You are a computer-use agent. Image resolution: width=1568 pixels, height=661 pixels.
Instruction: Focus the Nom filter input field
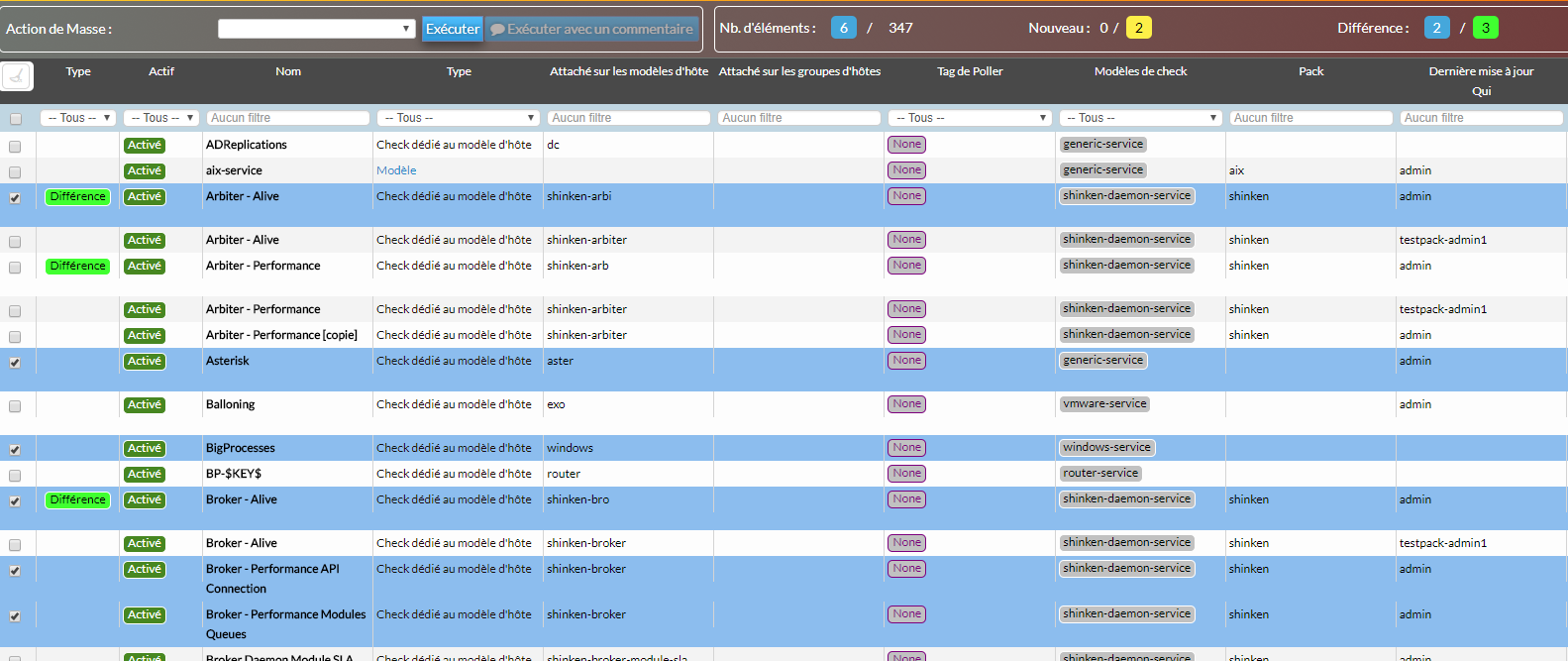coord(288,118)
